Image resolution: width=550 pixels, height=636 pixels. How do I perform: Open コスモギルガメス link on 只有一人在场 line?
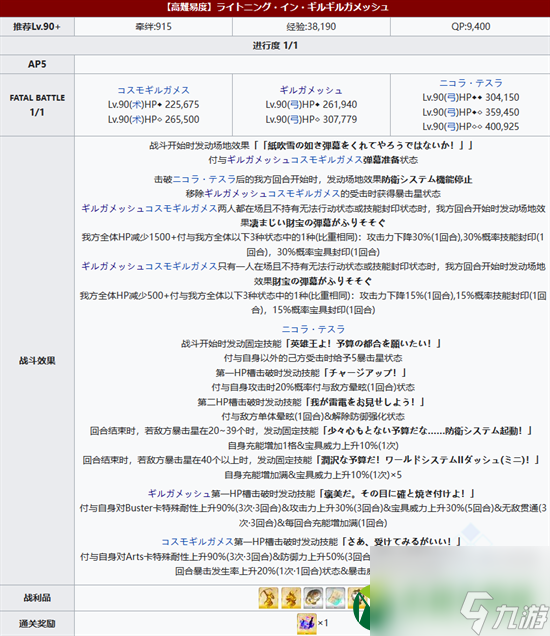(181, 266)
